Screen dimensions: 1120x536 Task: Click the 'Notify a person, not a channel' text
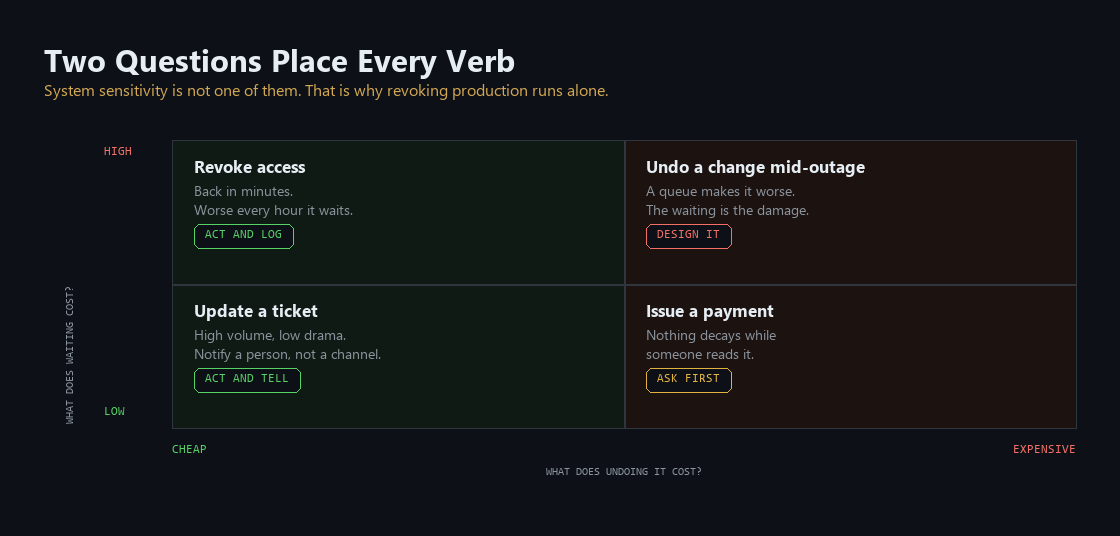tap(288, 354)
